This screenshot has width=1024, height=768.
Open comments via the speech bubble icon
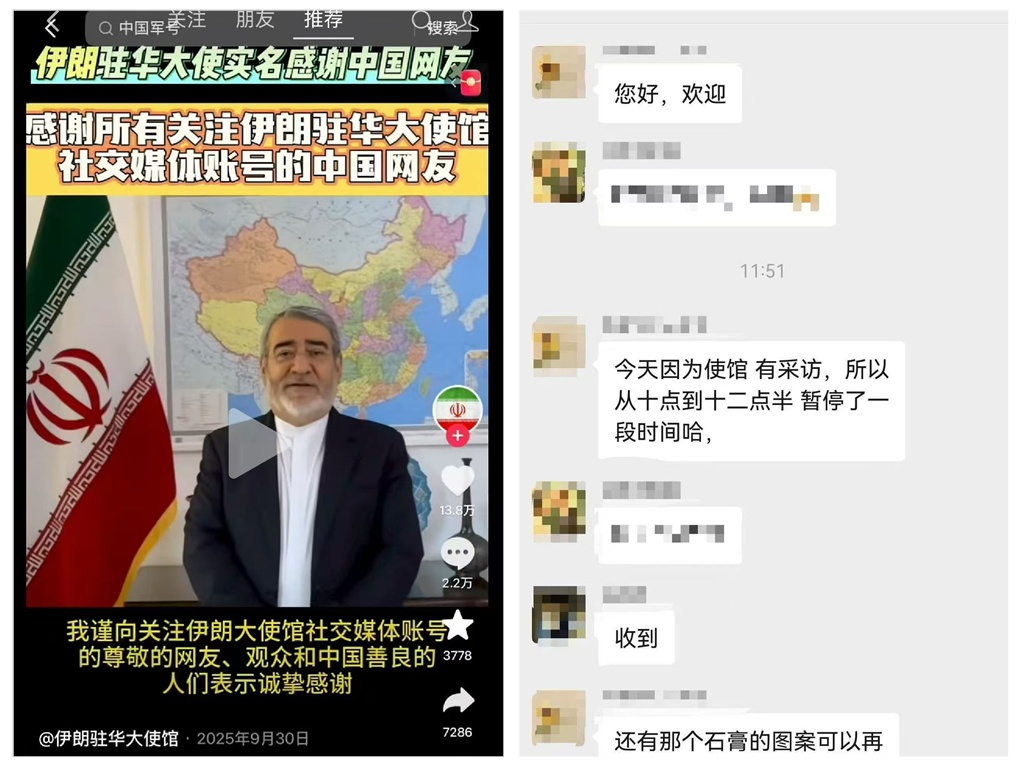(x=457, y=555)
